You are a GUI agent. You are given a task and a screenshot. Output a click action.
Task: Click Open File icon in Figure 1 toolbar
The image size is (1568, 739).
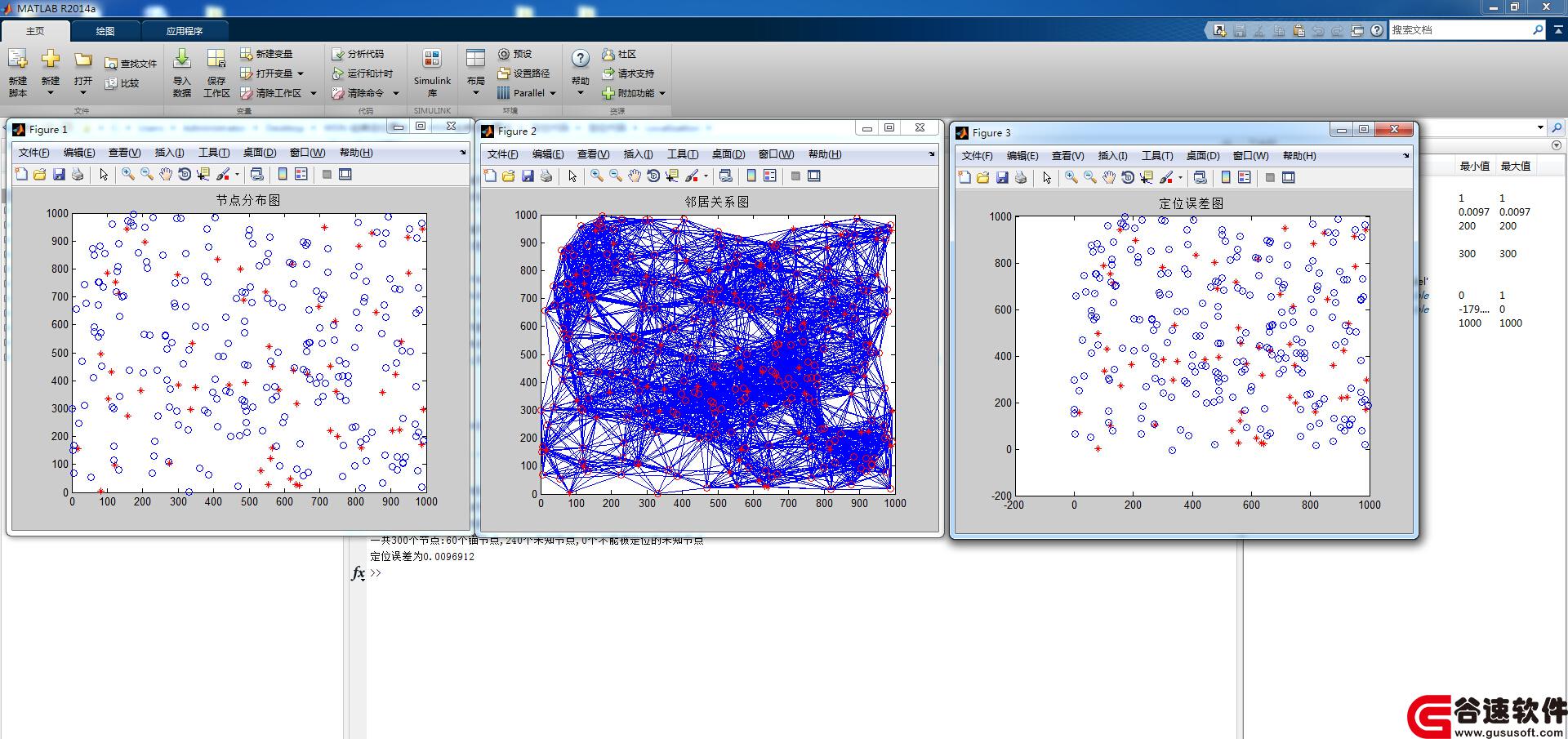click(x=40, y=174)
